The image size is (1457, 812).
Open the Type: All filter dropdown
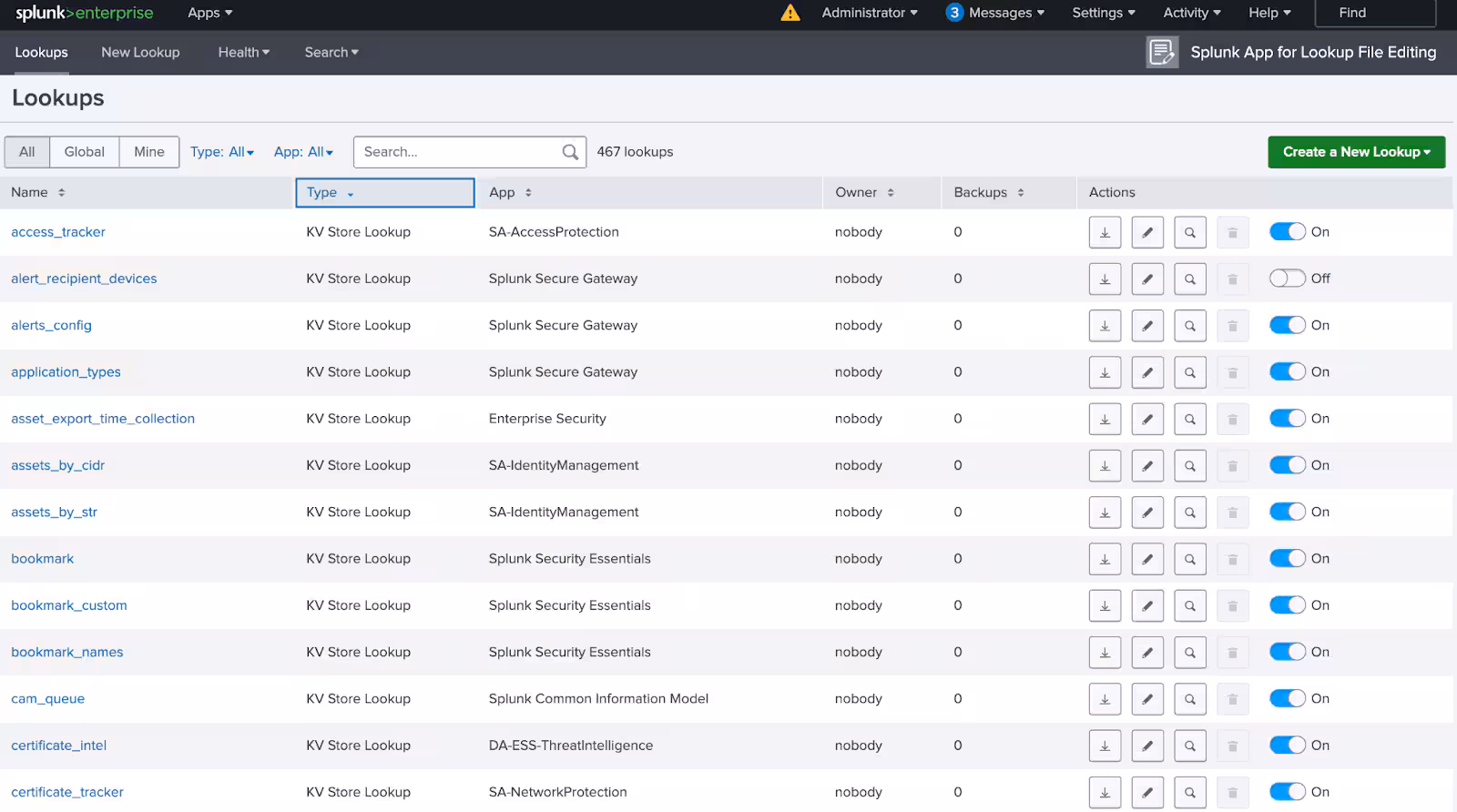(222, 152)
